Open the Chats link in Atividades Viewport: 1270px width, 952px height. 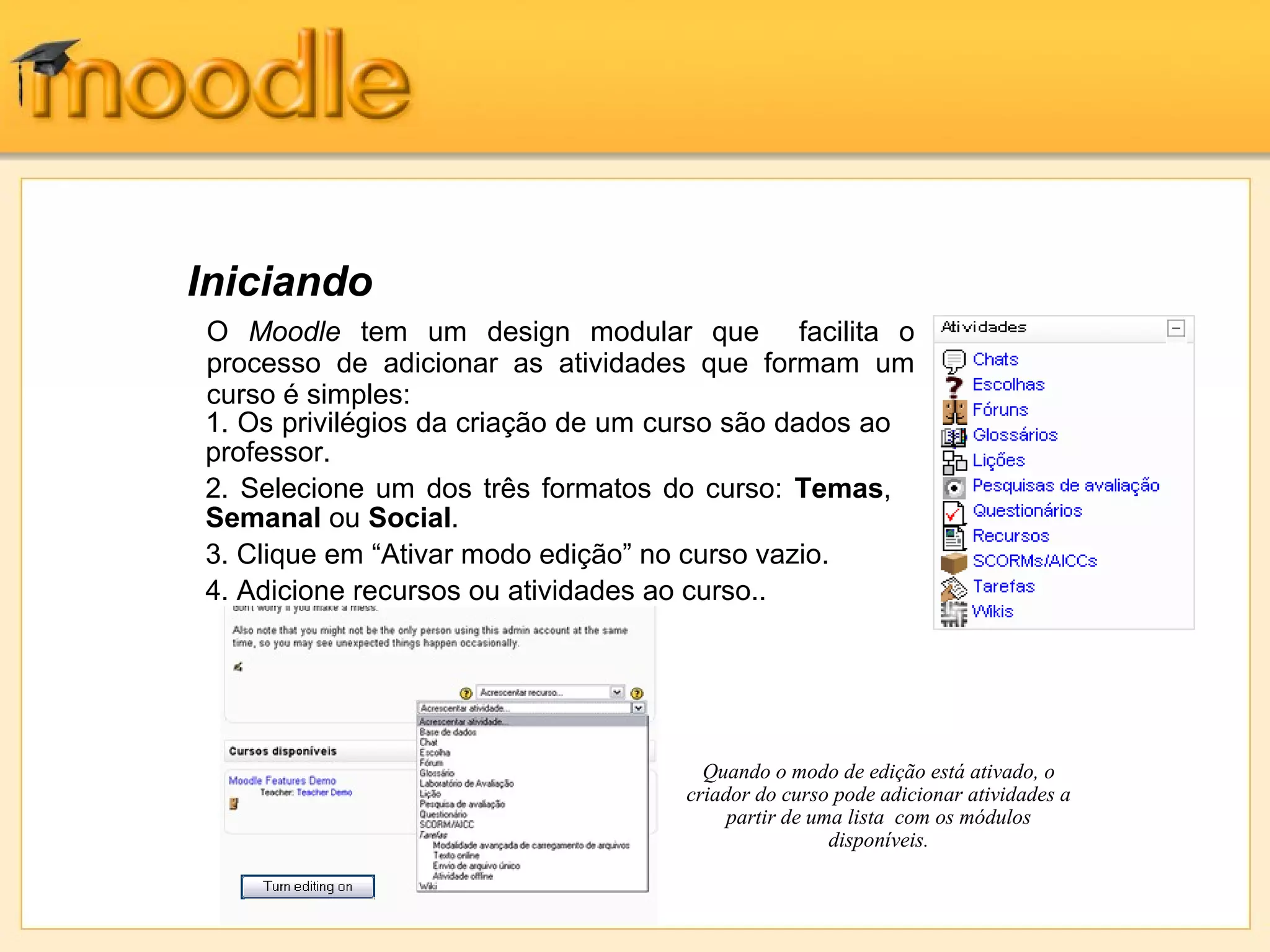tap(995, 359)
